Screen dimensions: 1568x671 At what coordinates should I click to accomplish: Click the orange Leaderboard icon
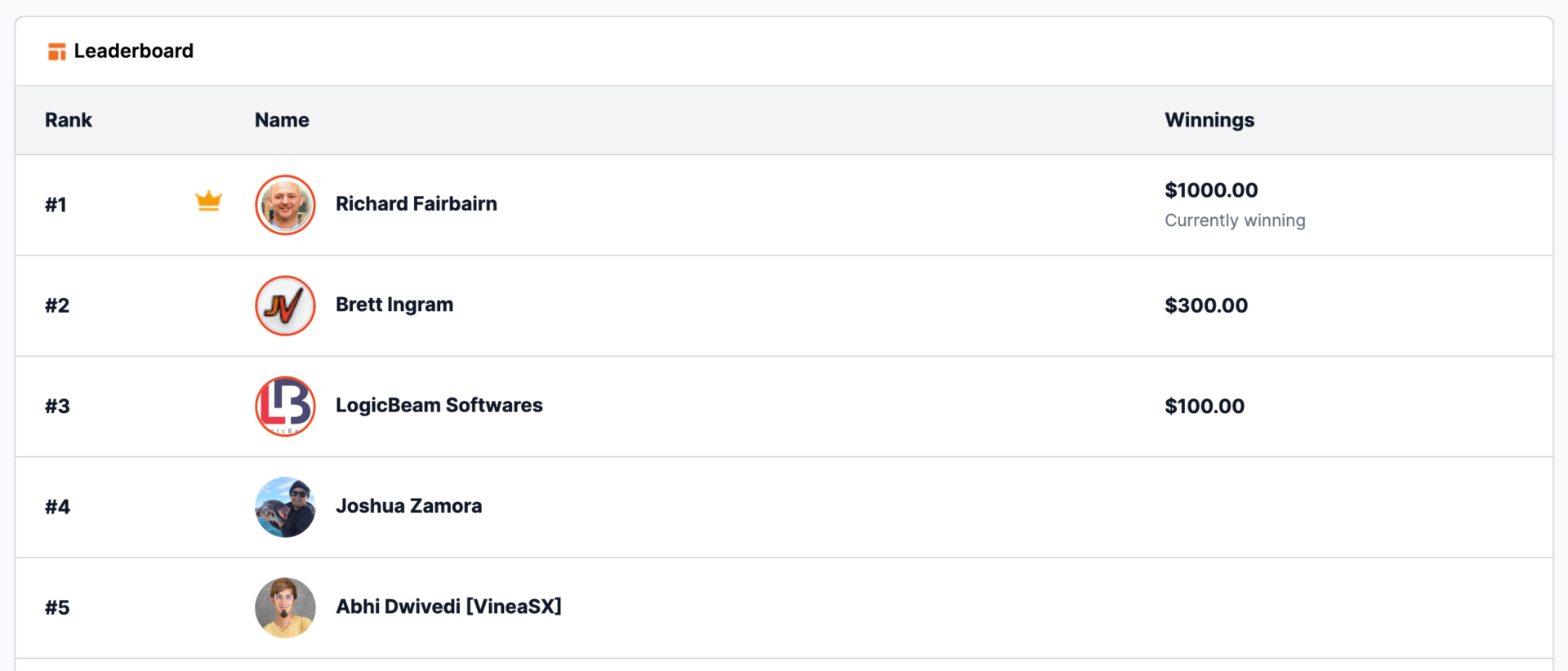pos(56,51)
